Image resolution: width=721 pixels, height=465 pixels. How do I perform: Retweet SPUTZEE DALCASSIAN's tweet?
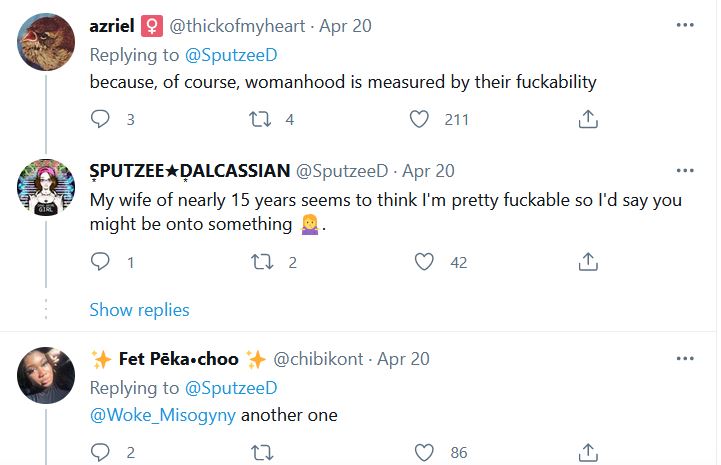tap(262, 262)
